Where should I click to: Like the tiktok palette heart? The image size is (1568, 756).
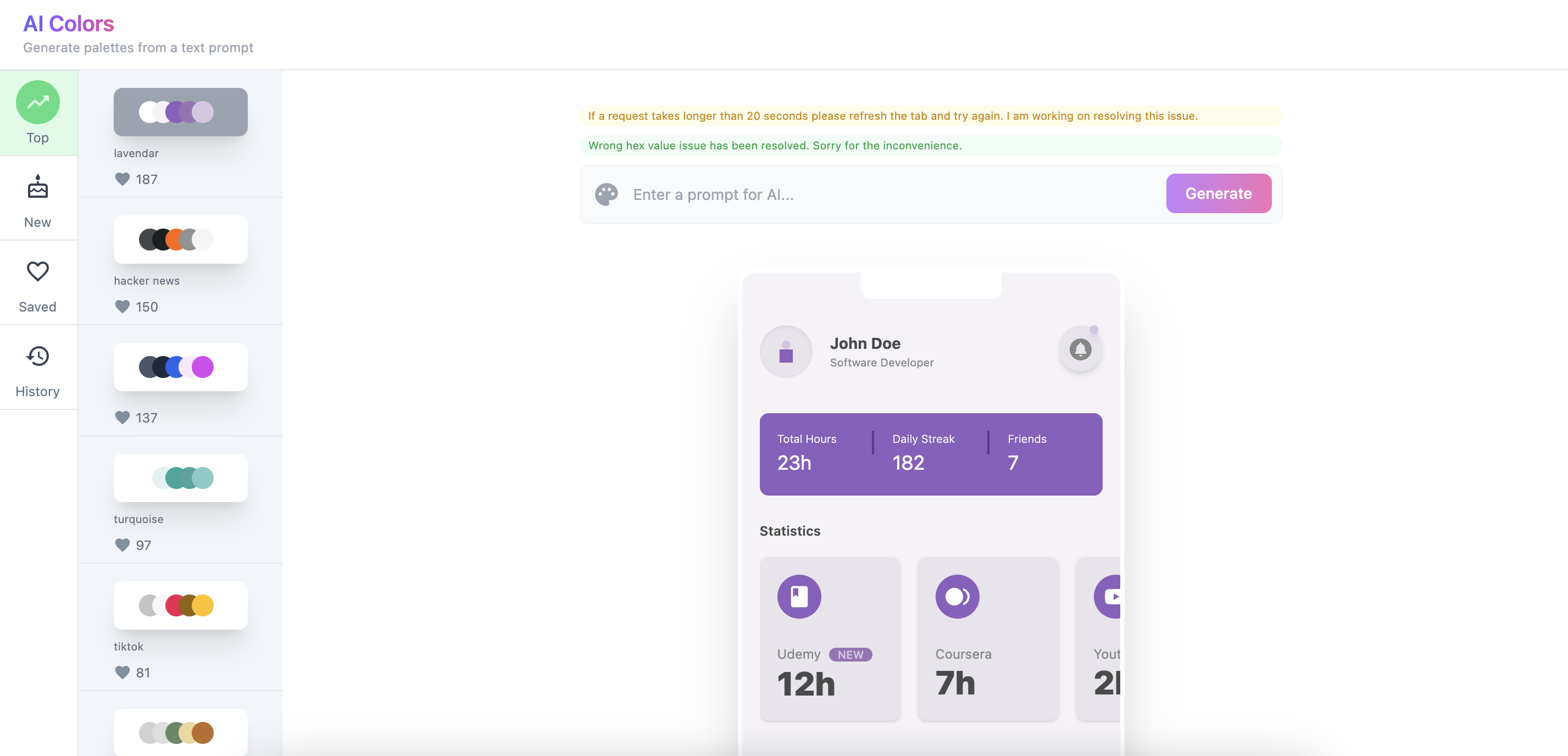(123, 672)
